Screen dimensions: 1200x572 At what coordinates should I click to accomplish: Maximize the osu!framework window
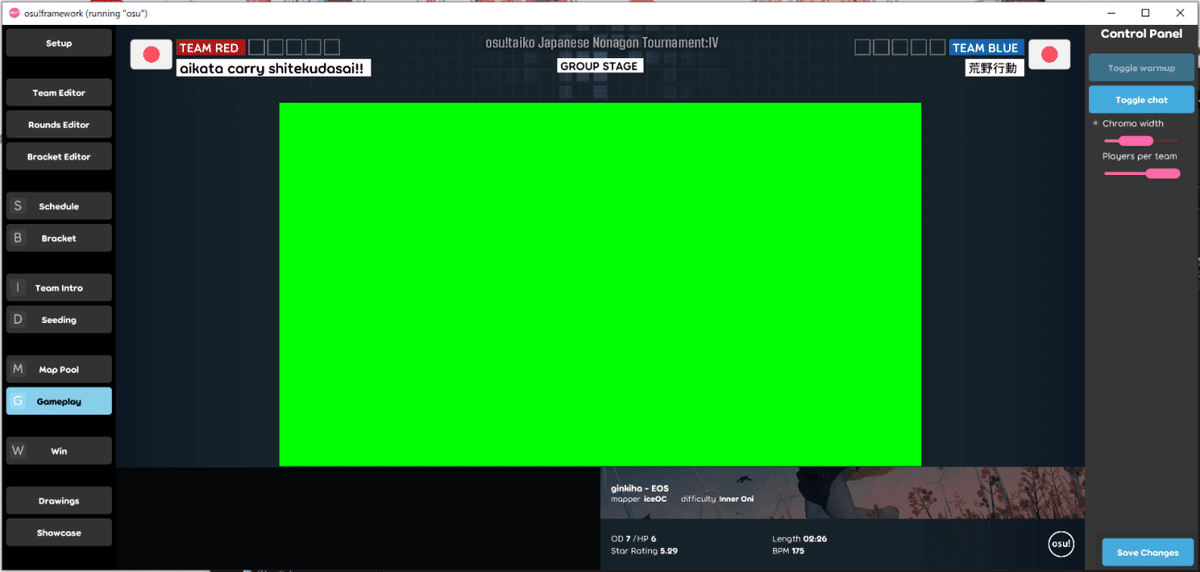coord(1145,12)
